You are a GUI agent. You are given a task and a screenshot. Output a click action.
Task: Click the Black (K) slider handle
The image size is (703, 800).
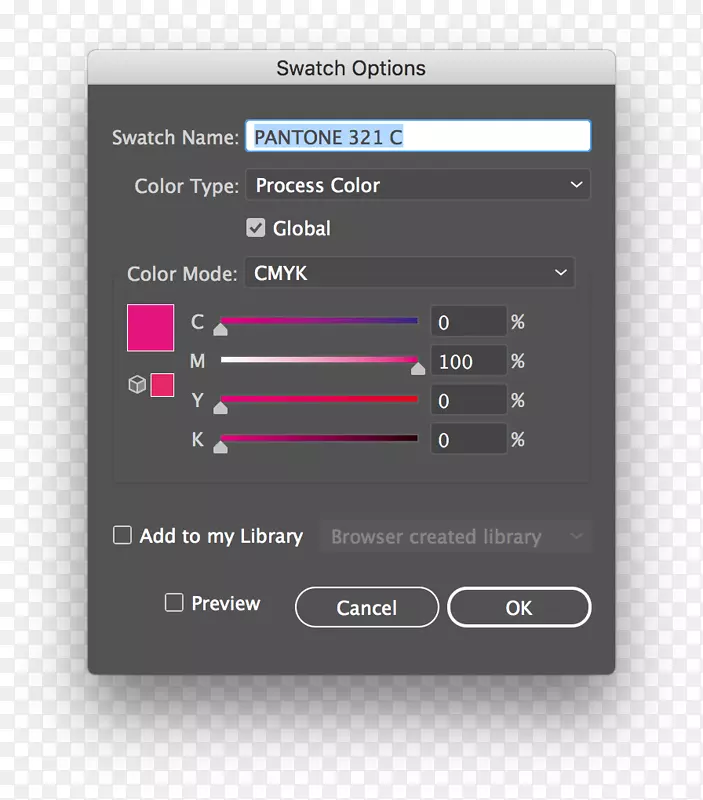[x=221, y=445]
